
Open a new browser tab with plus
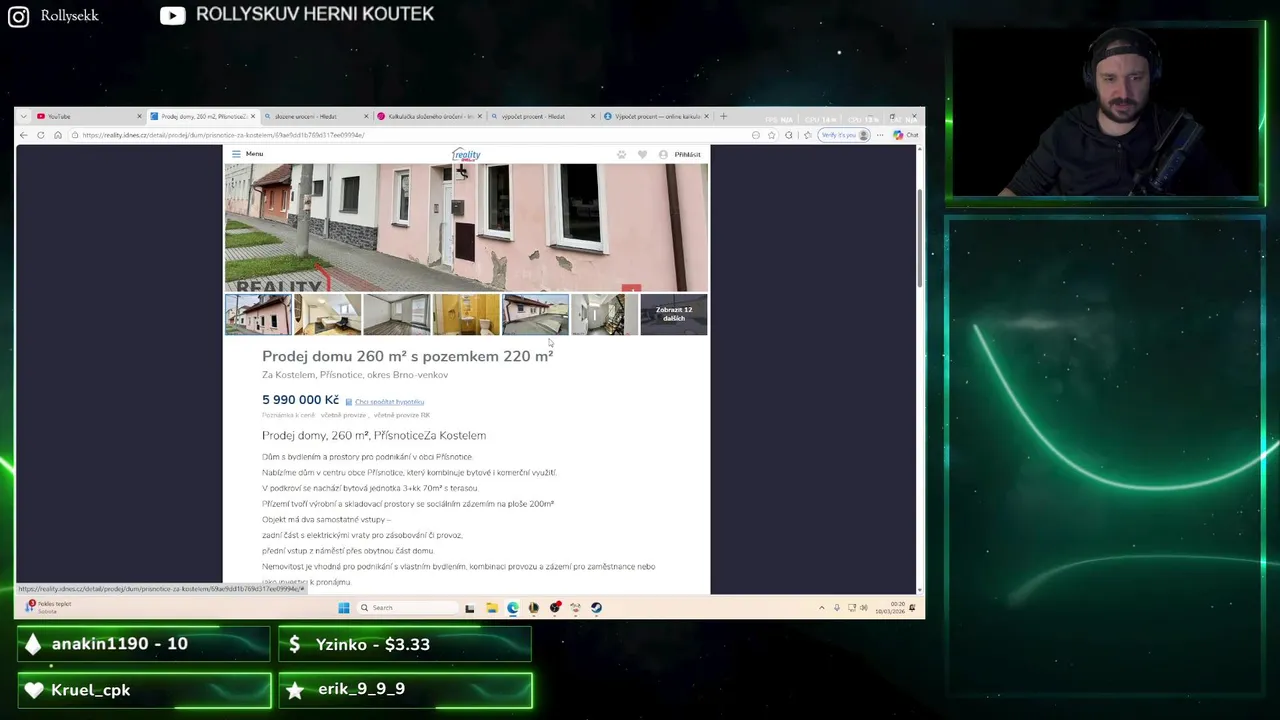(x=723, y=116)
